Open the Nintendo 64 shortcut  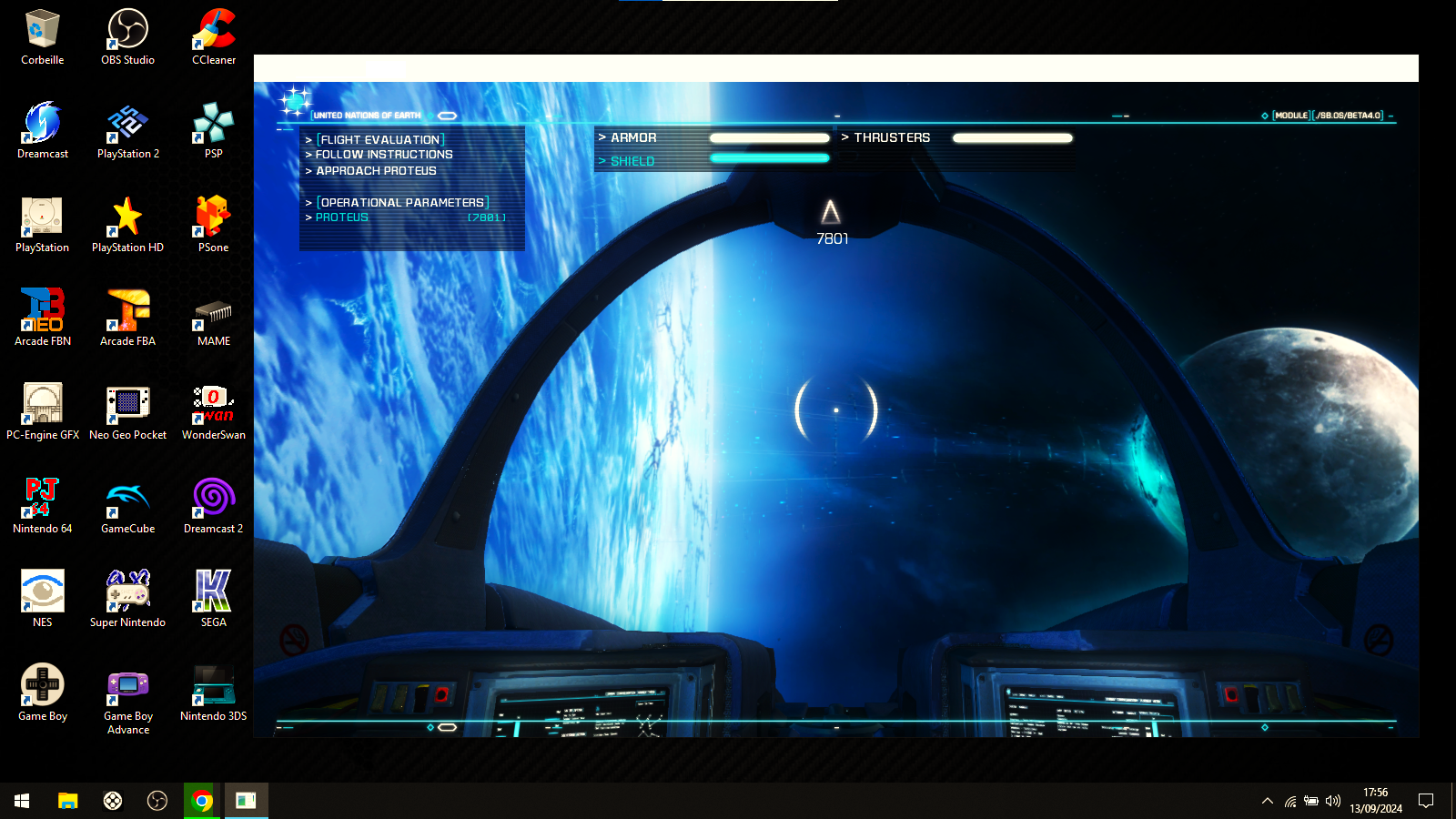tap(42, 506)
